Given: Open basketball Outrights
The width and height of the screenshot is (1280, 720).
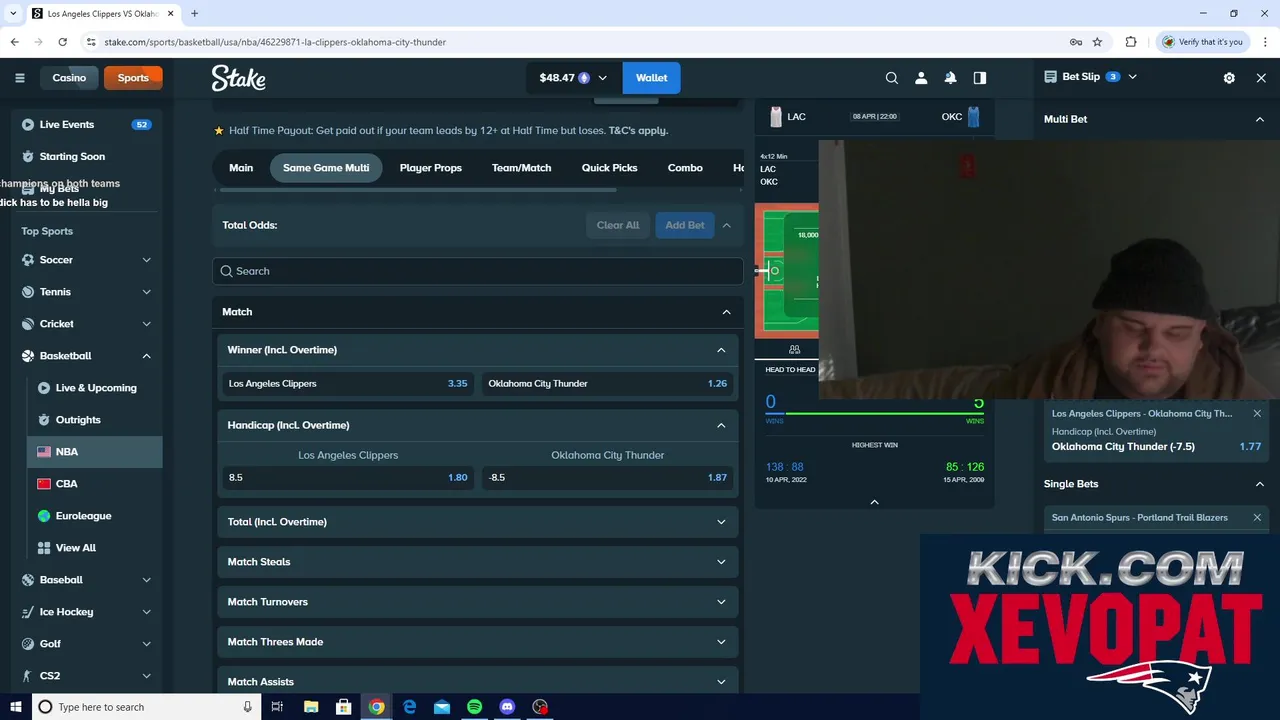Looking at the screenshot, I should coord(95,420).
